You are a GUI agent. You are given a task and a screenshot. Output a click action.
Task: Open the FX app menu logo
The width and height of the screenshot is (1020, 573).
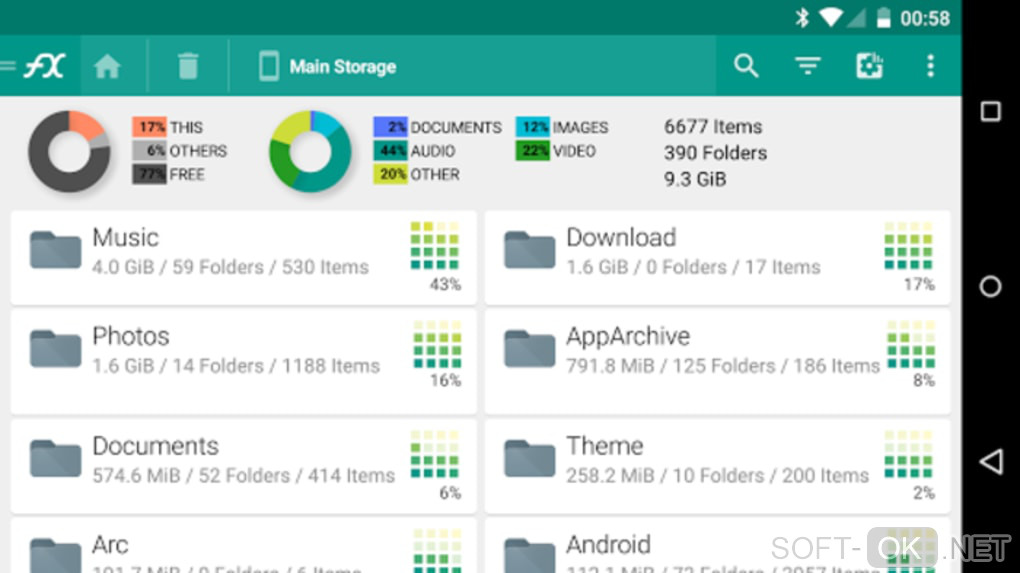coord(44,66)
